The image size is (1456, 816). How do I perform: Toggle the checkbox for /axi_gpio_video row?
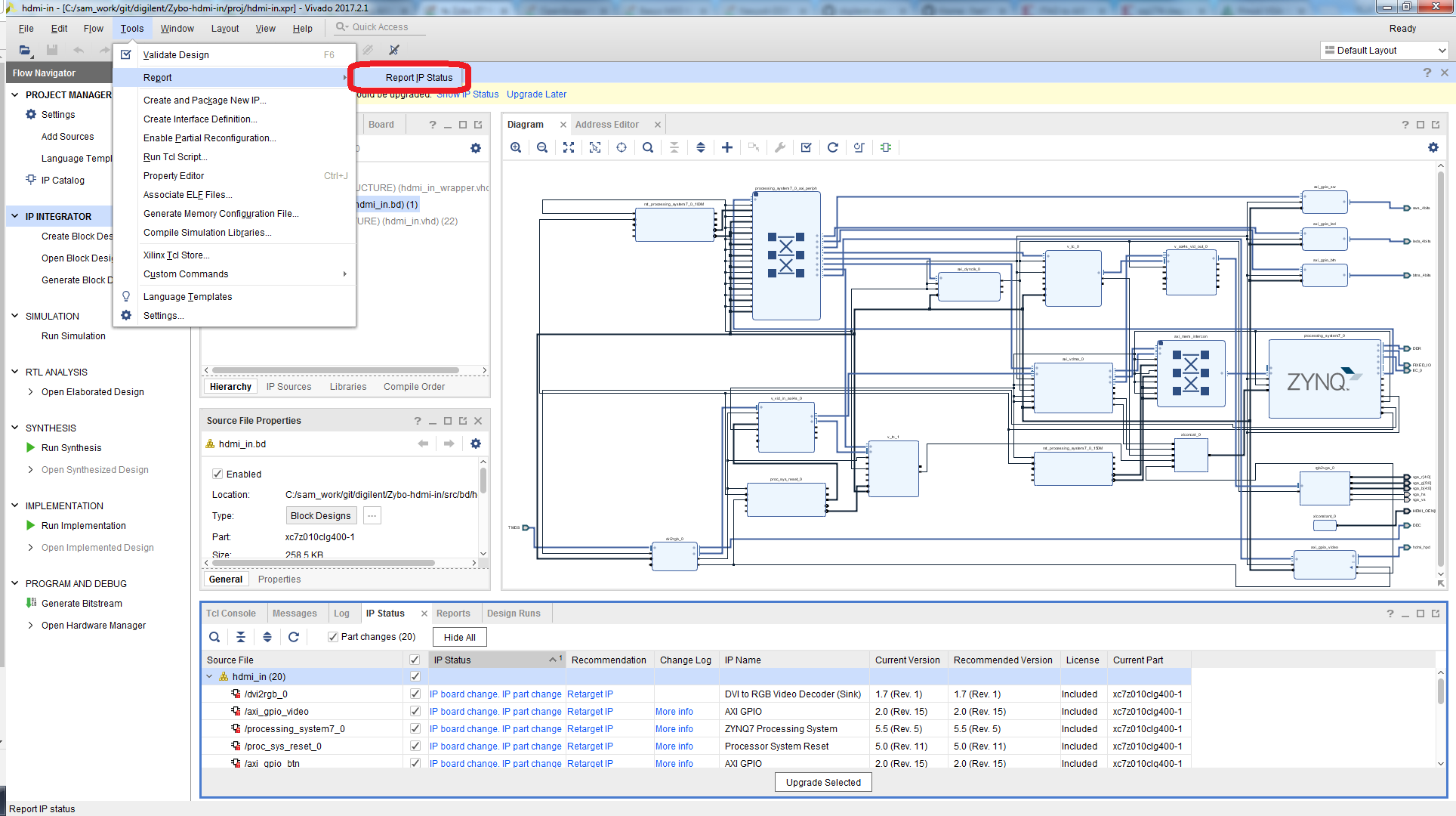tap(415, 711)
